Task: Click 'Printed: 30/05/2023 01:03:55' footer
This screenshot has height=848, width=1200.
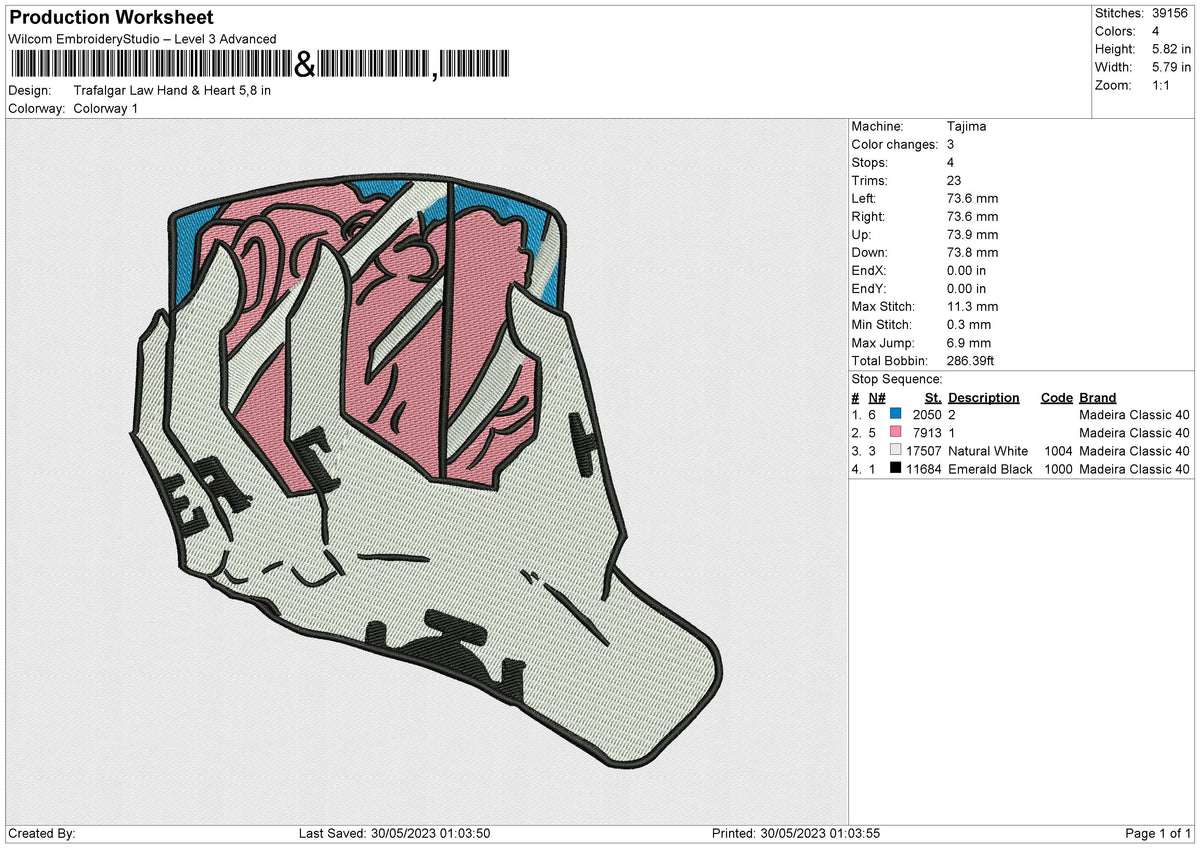Action: [795, 834]
